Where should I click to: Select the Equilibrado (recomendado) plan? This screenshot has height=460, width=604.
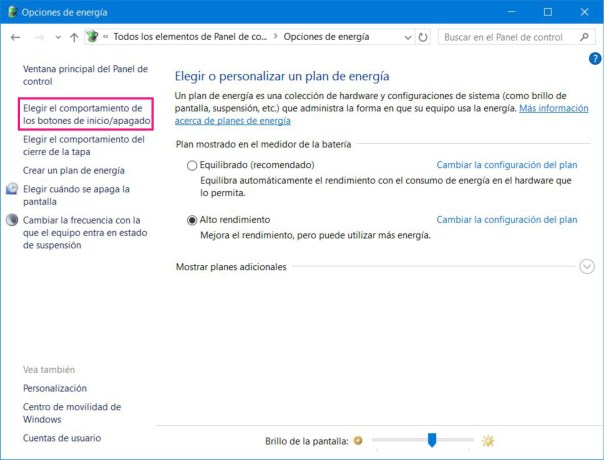pos(192,166)
